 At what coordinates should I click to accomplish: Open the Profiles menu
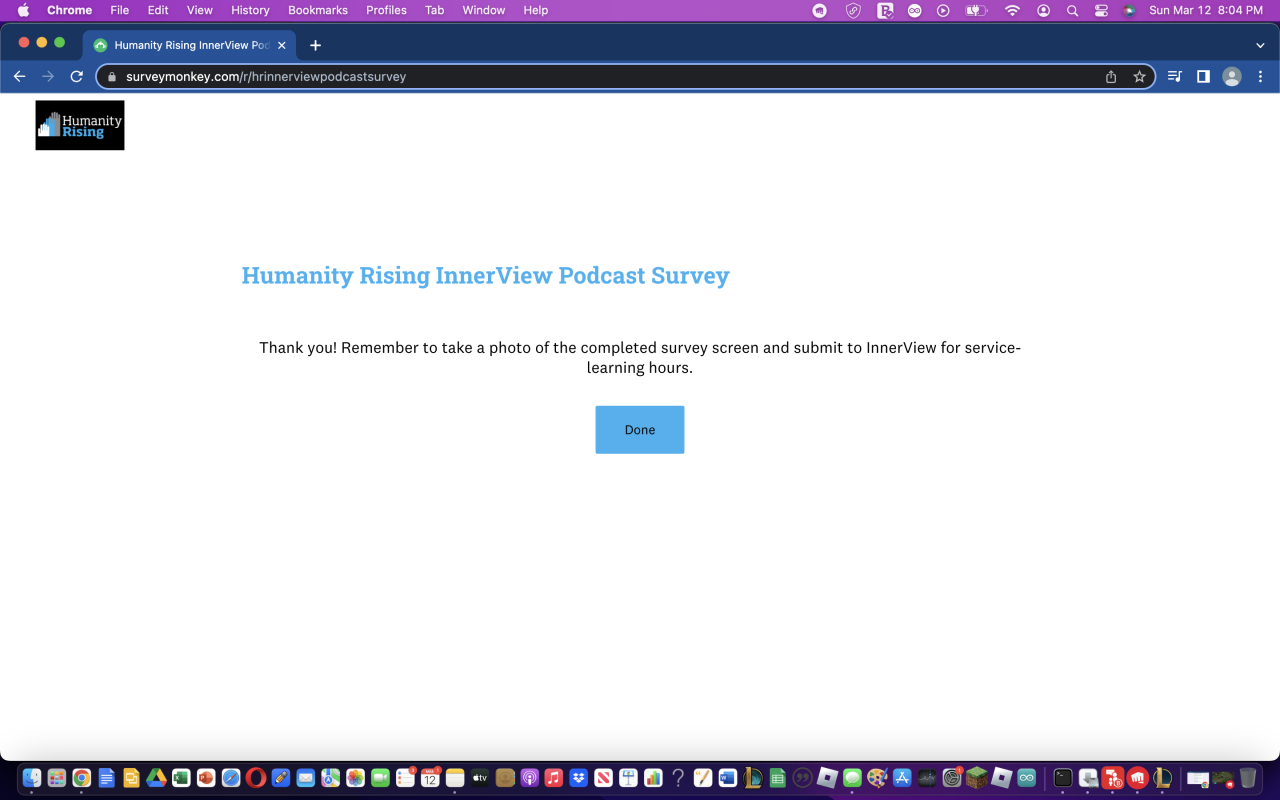point(386,10)
